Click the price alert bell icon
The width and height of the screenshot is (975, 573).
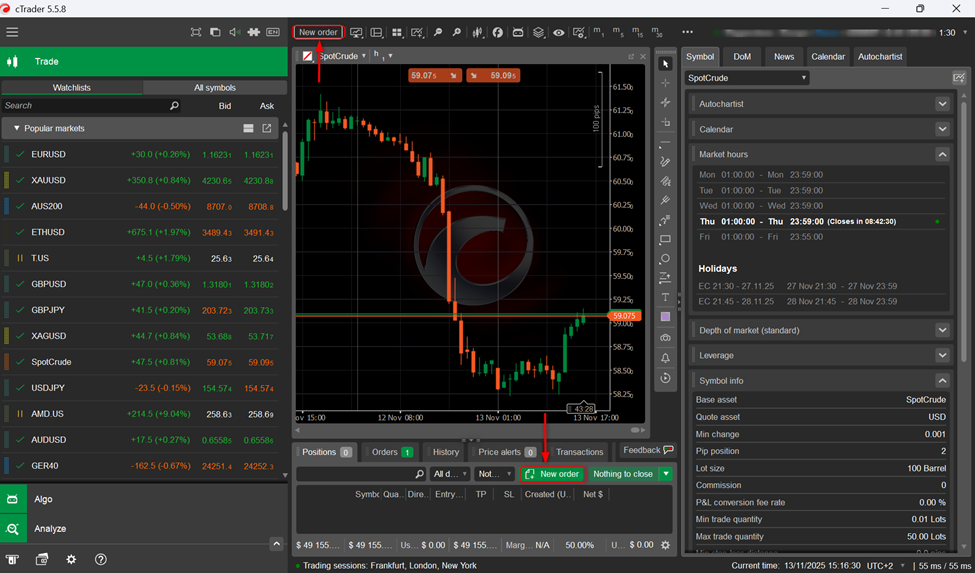click(x=665, y=358)
